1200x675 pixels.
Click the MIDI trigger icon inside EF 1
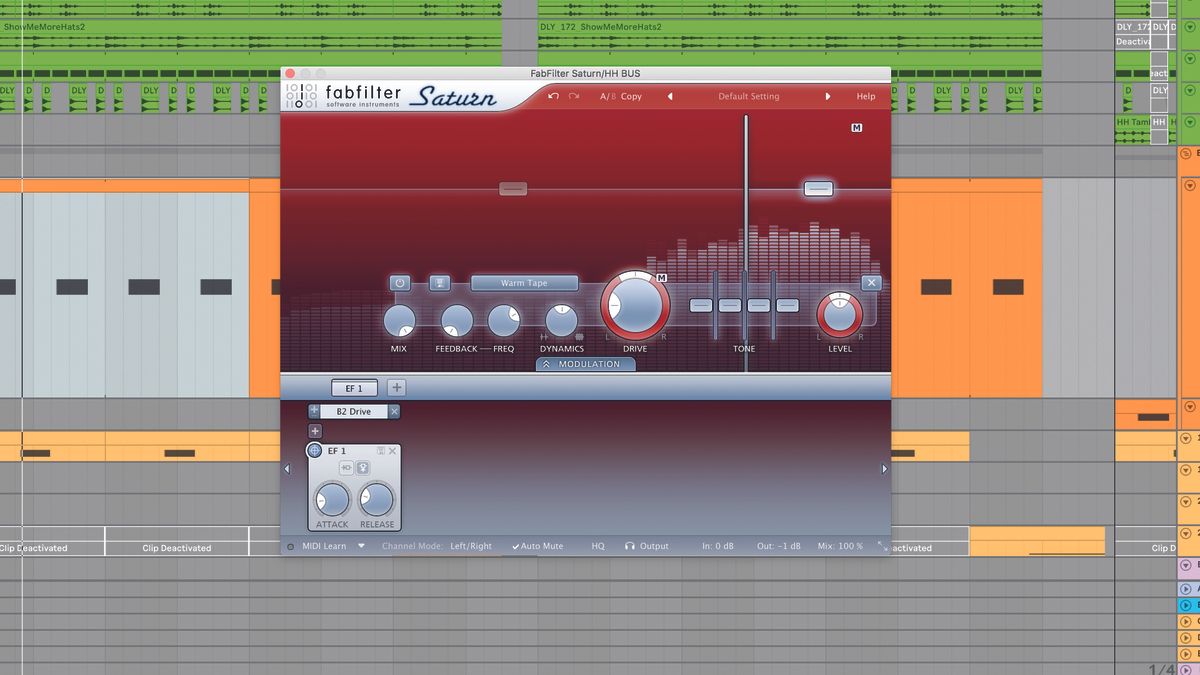[x=363, y=468]
